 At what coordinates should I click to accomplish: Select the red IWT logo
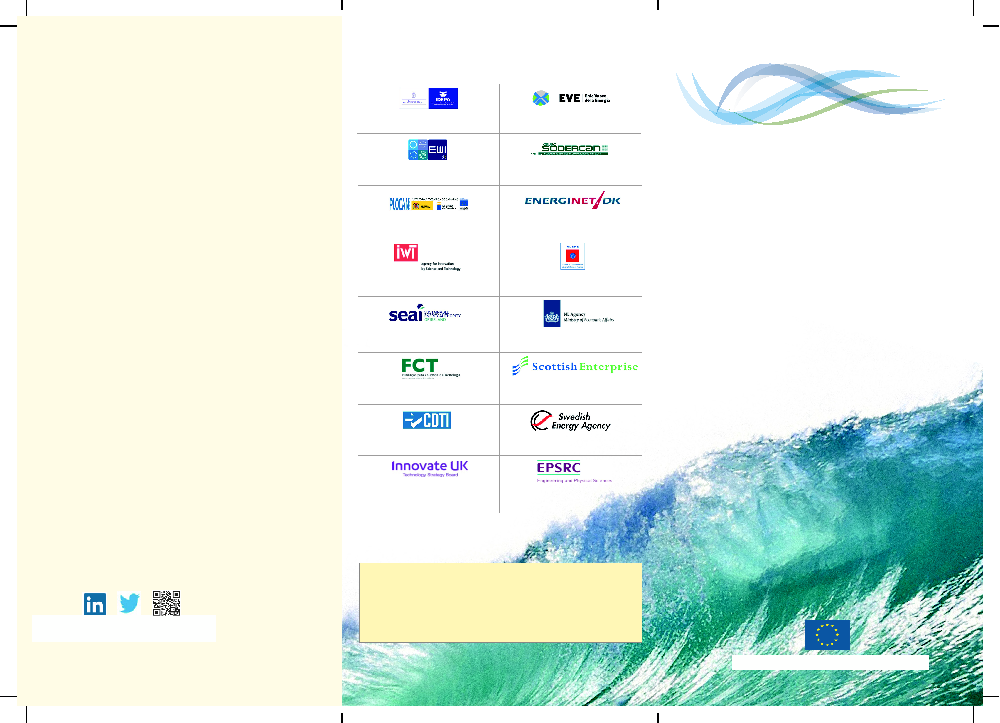[427, 258]
